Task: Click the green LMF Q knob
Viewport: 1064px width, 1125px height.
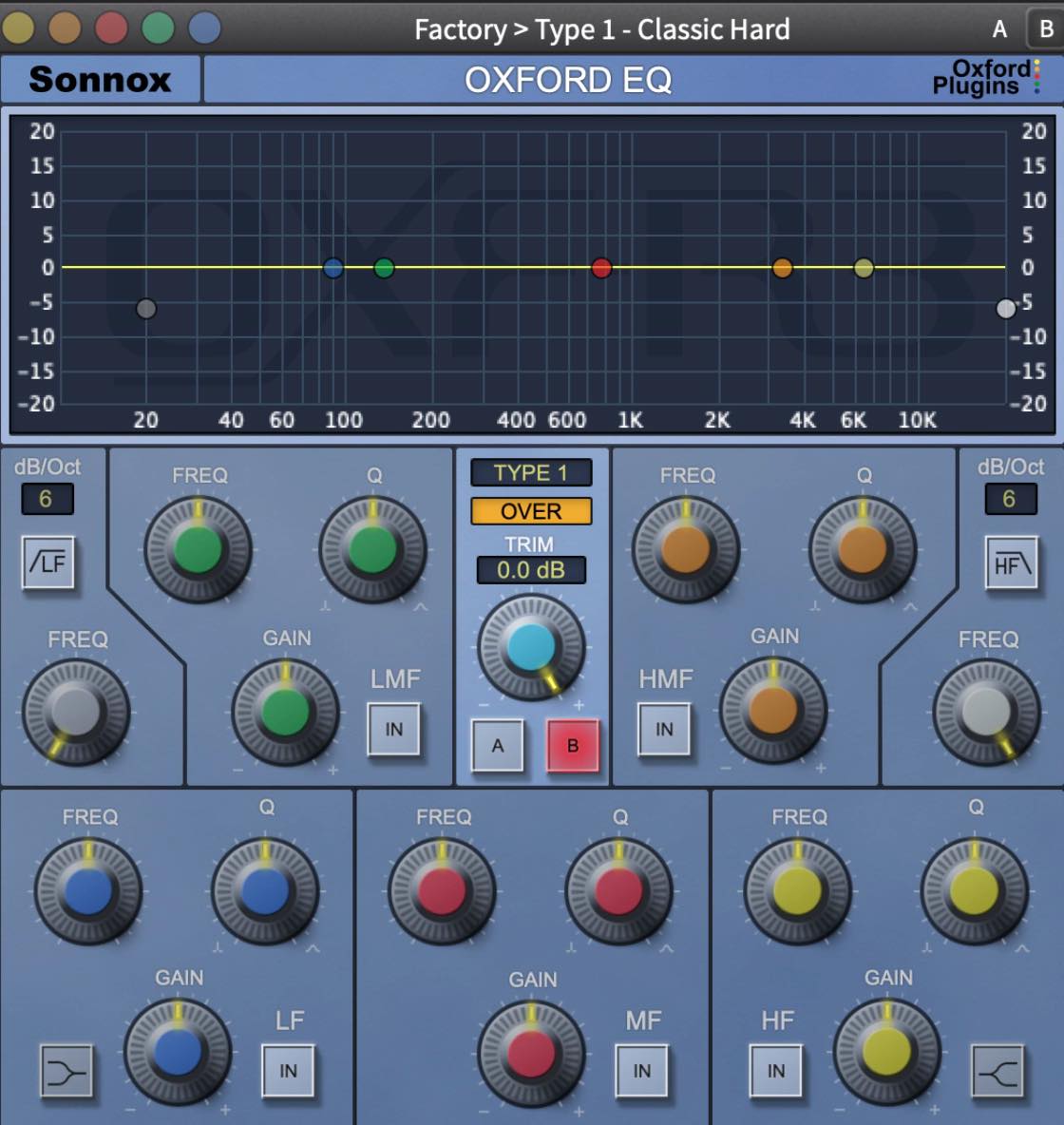Action: point(372,549)
